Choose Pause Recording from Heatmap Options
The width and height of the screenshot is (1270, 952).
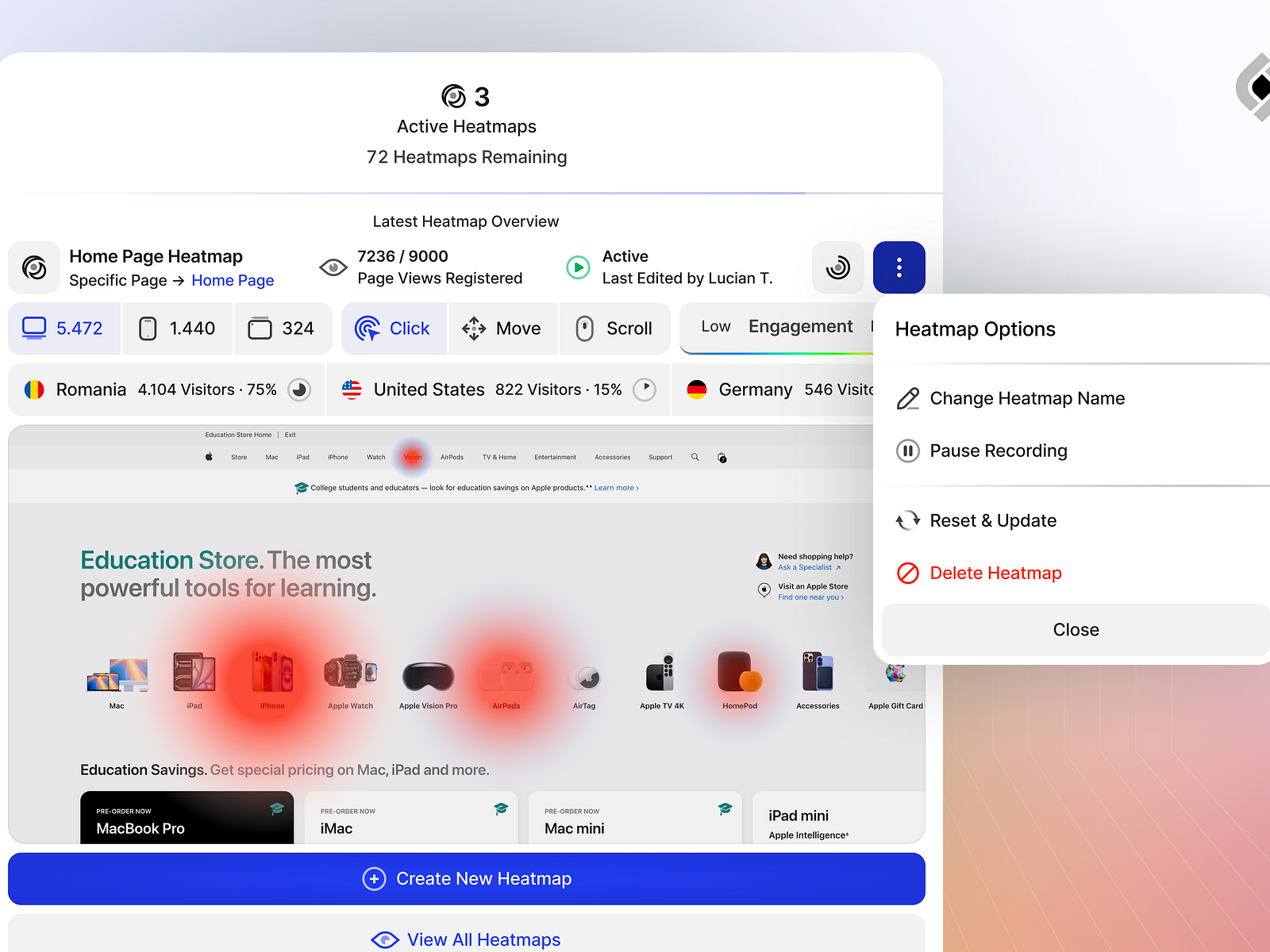999,451
